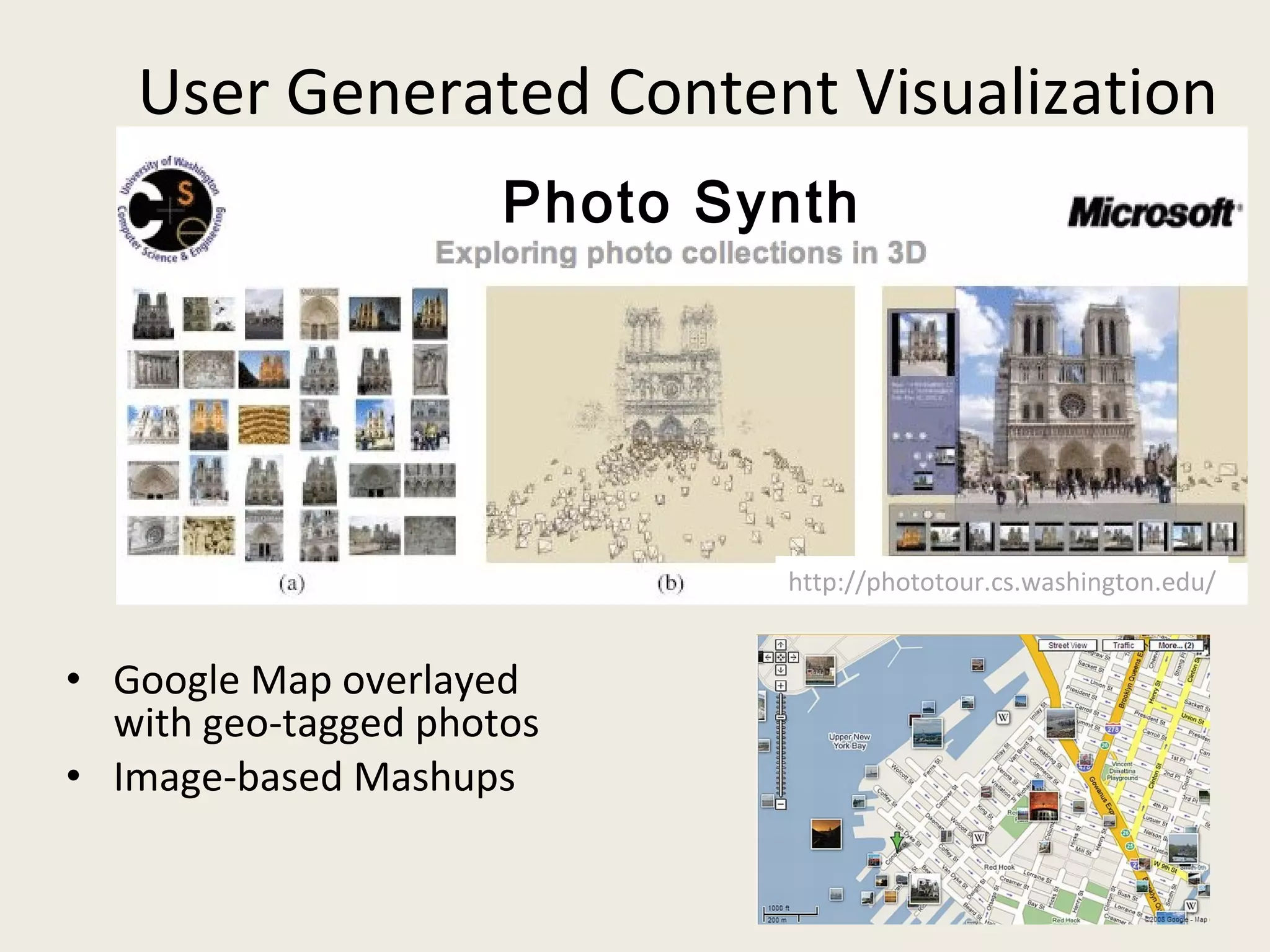The height and width of the screenshot is (952, 1270).
Task: Click the Red Hook neighborhood label
Action: pos(999,867)
